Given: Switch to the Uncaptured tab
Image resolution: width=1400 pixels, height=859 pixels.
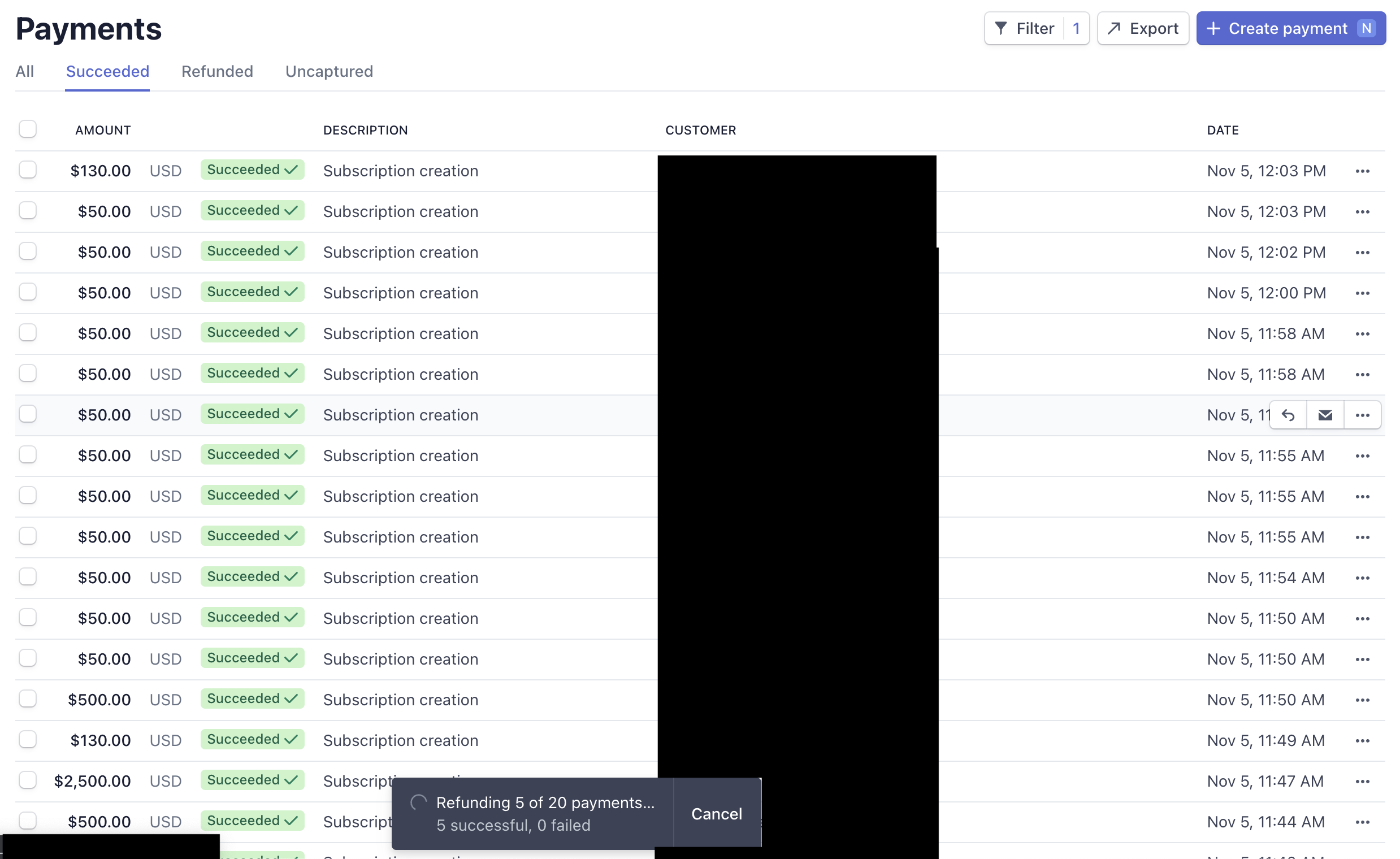Looking at the screenshot, I should [329, 72].
